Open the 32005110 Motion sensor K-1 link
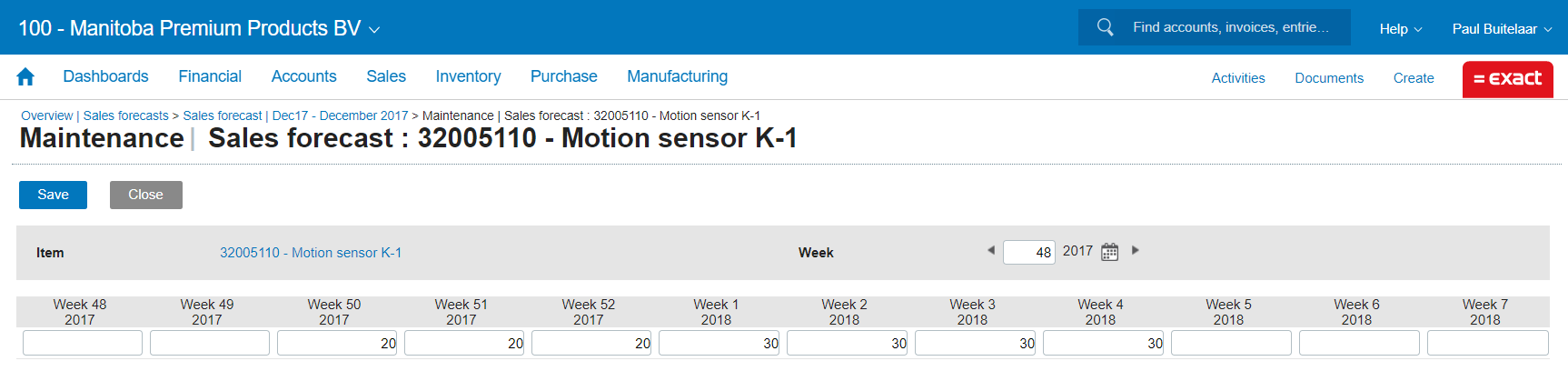 (310, 253)
